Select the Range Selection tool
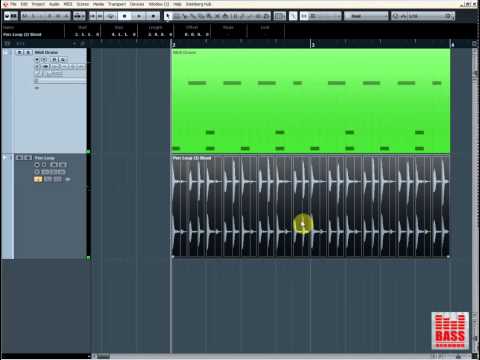 coord(177,16)
